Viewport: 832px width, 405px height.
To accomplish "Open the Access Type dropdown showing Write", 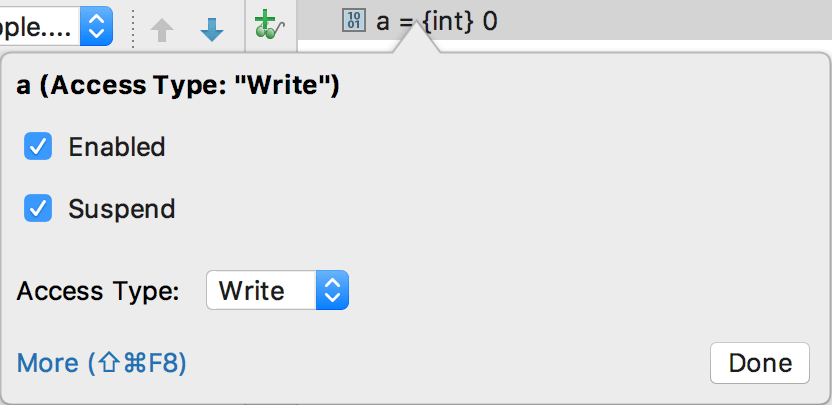I will 277,291.
